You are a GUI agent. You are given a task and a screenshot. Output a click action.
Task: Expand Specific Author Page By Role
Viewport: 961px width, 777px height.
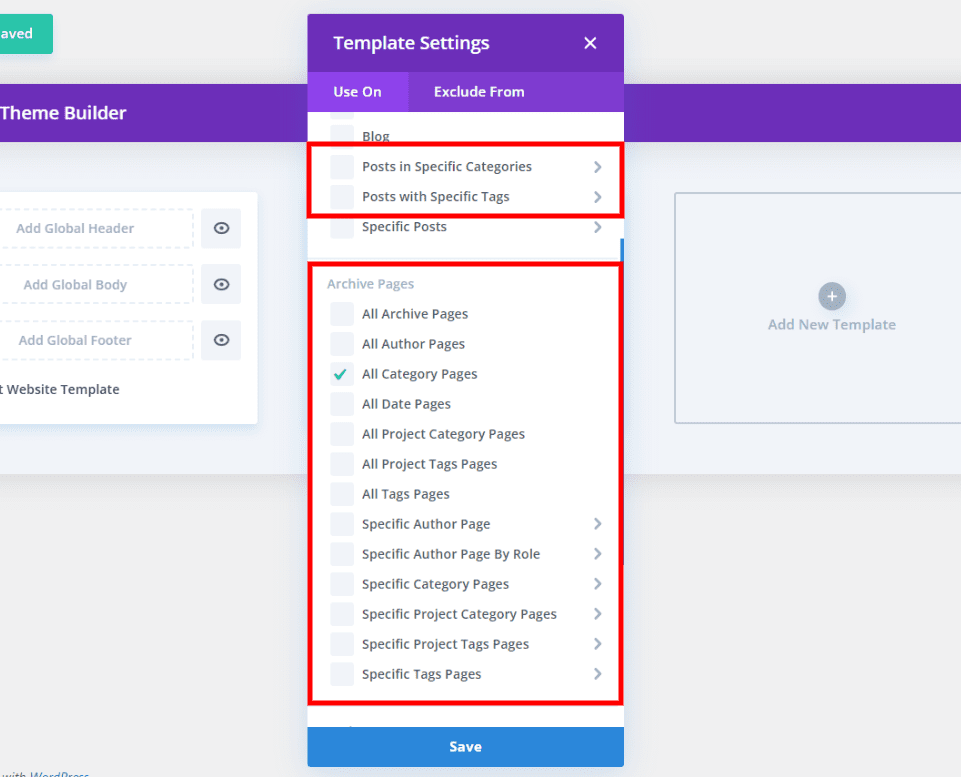[597, 553]
